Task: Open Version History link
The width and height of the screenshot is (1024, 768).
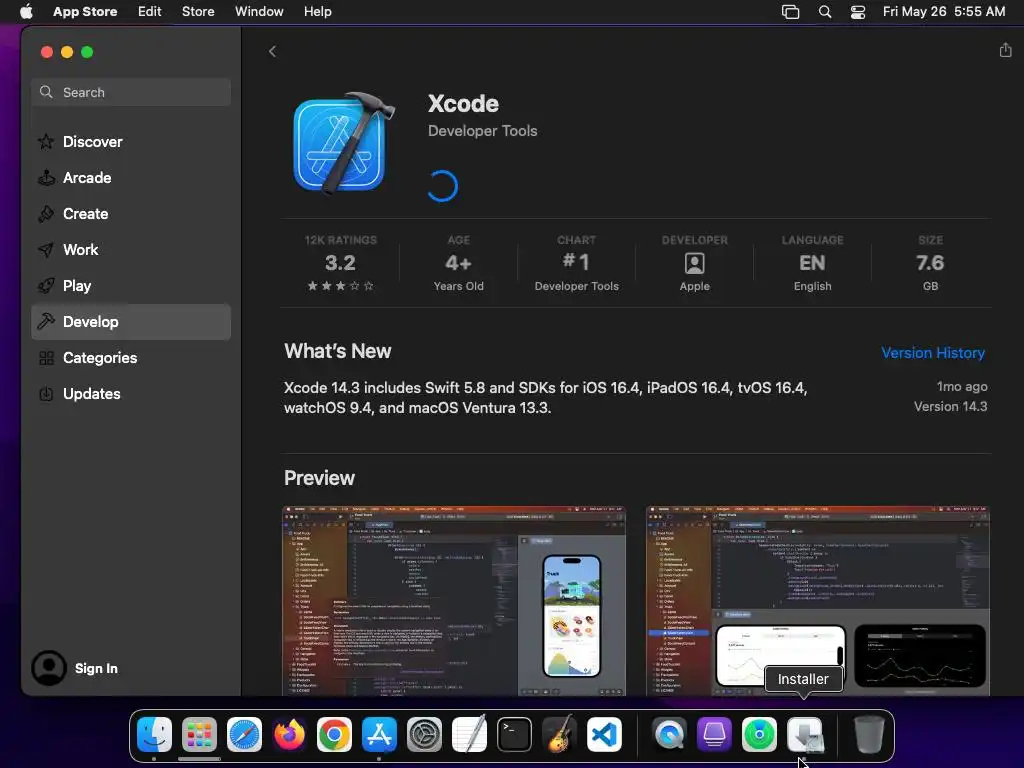Action: coord(933,353)
